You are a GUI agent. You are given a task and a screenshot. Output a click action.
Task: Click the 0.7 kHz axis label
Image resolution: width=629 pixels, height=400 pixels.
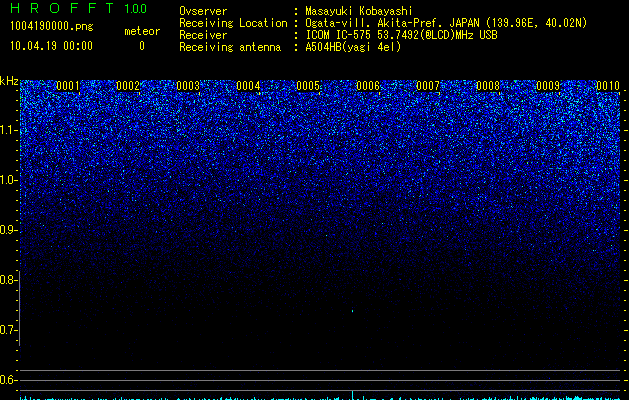pos(8,330)
